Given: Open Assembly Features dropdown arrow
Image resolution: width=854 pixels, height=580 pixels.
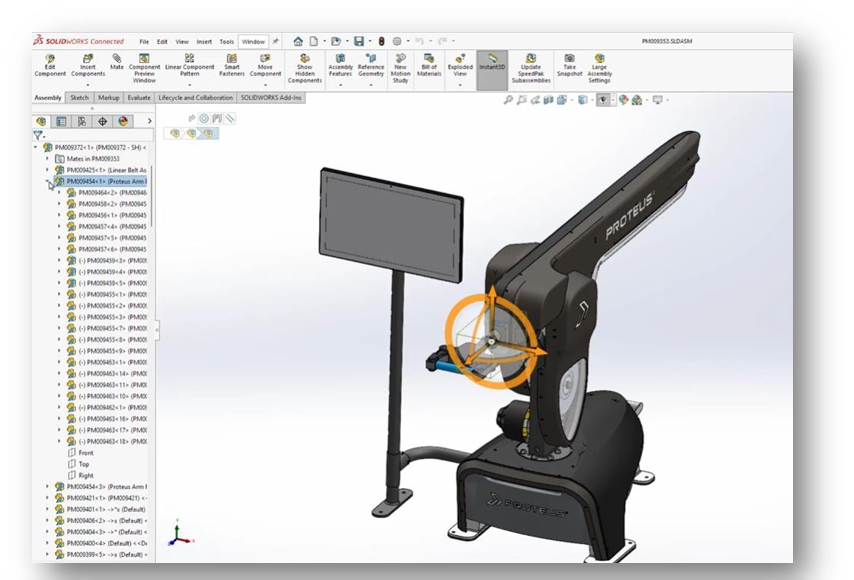Looking at the screenshot, I should click(340, 85).
